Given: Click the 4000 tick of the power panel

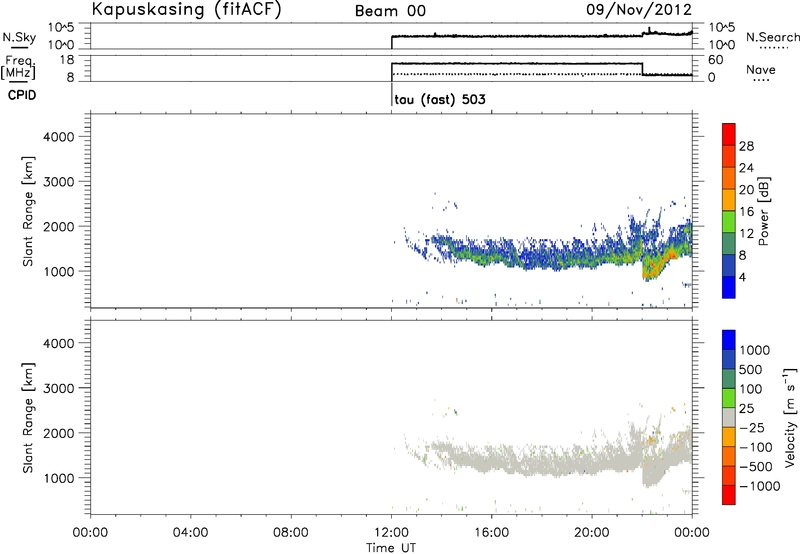Looking at the screenshot, I should pos(59,137).
